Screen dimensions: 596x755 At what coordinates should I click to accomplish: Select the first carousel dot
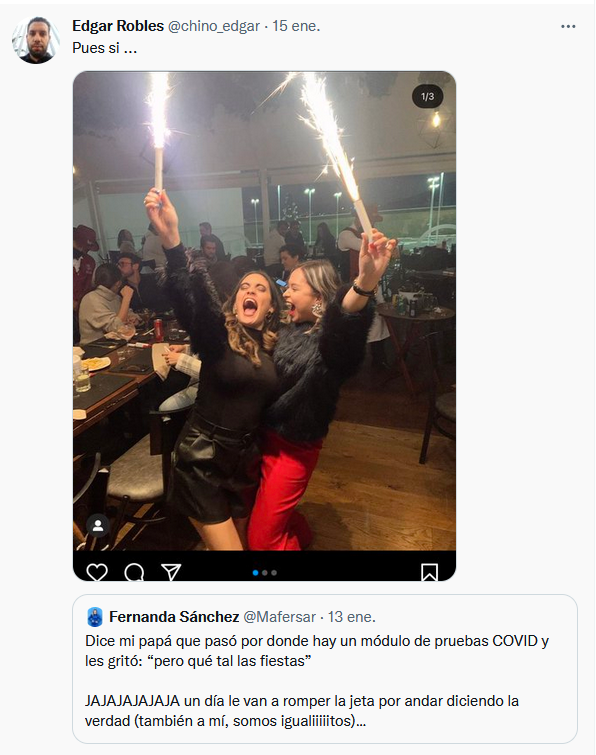coord(256,573)
